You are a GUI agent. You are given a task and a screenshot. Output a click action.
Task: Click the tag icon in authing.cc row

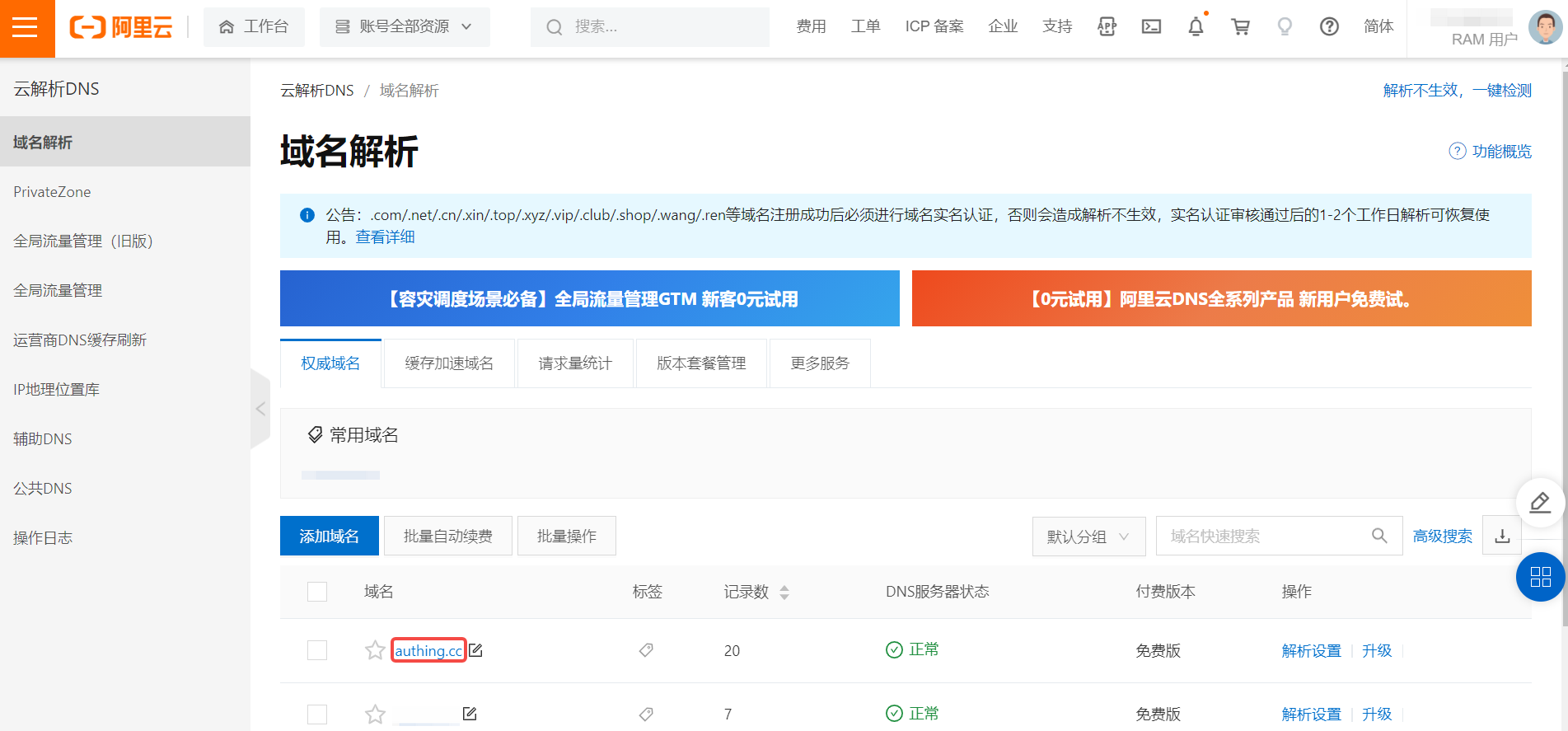(x=646, y=650)
